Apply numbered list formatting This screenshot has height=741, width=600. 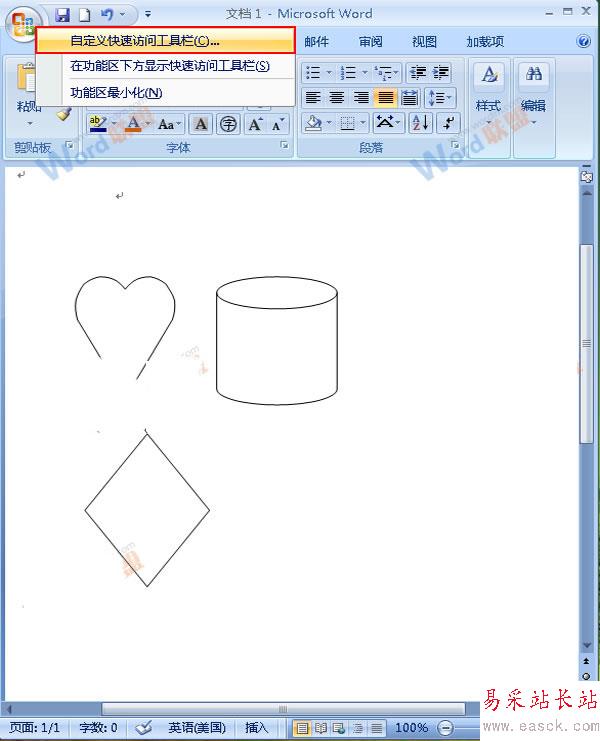tap(348, 73)
